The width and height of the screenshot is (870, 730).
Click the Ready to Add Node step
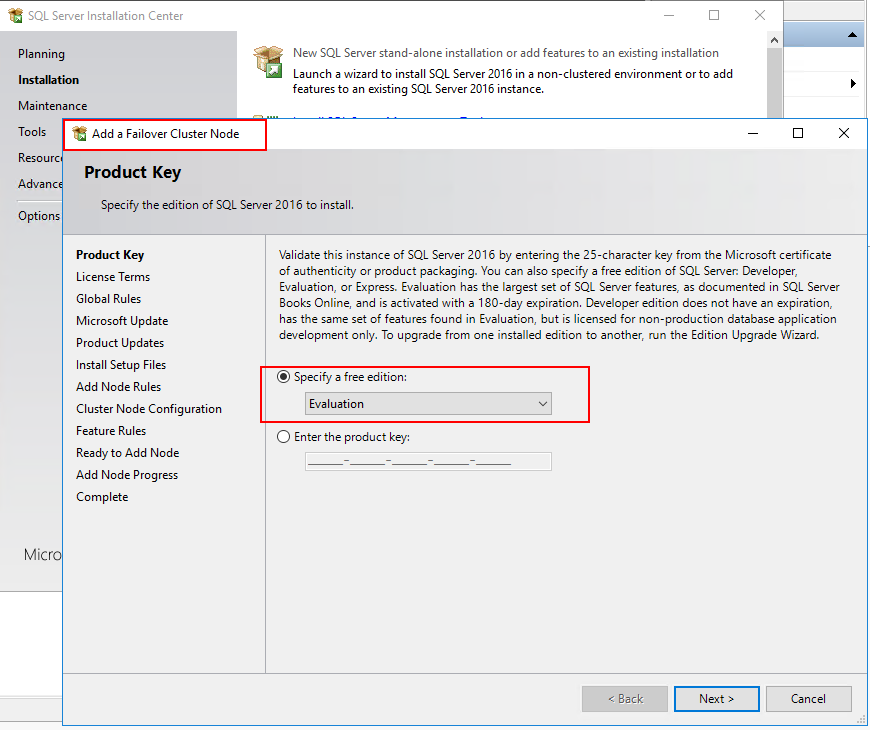pos(128,453)
